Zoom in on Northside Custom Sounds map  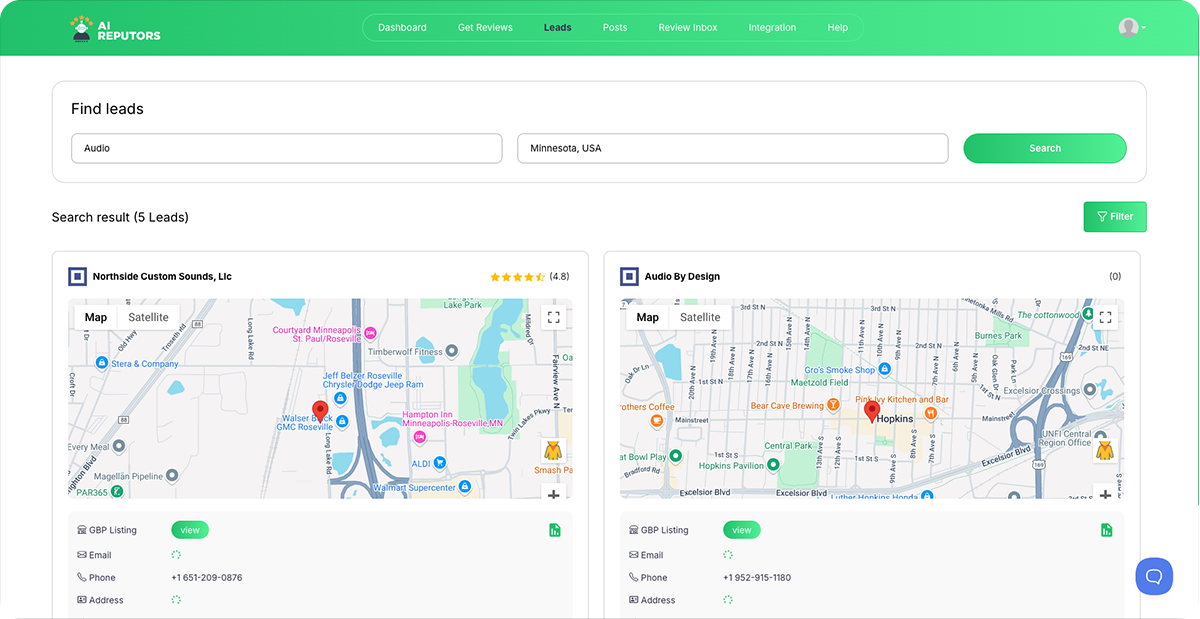554,493
